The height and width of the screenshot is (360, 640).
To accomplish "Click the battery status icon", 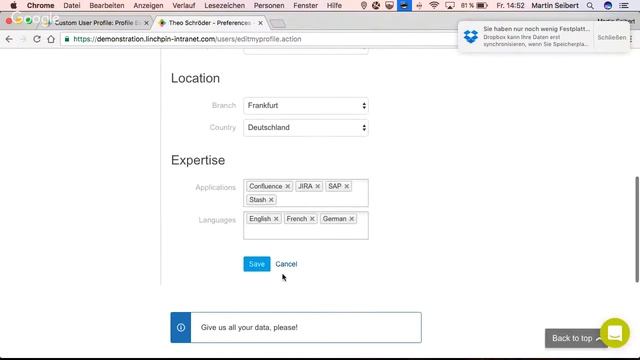I will pyautogui.click(x=482, y=6).
